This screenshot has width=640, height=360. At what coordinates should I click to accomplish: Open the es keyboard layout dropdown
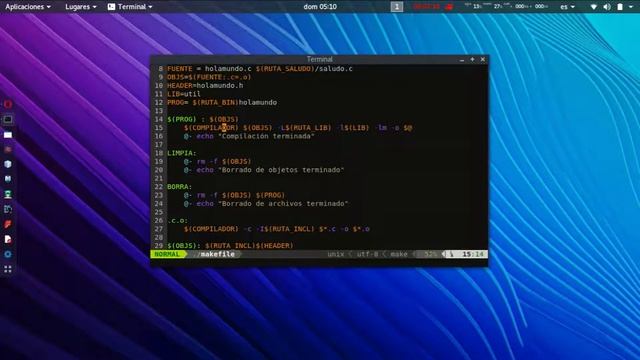point(567,7)
